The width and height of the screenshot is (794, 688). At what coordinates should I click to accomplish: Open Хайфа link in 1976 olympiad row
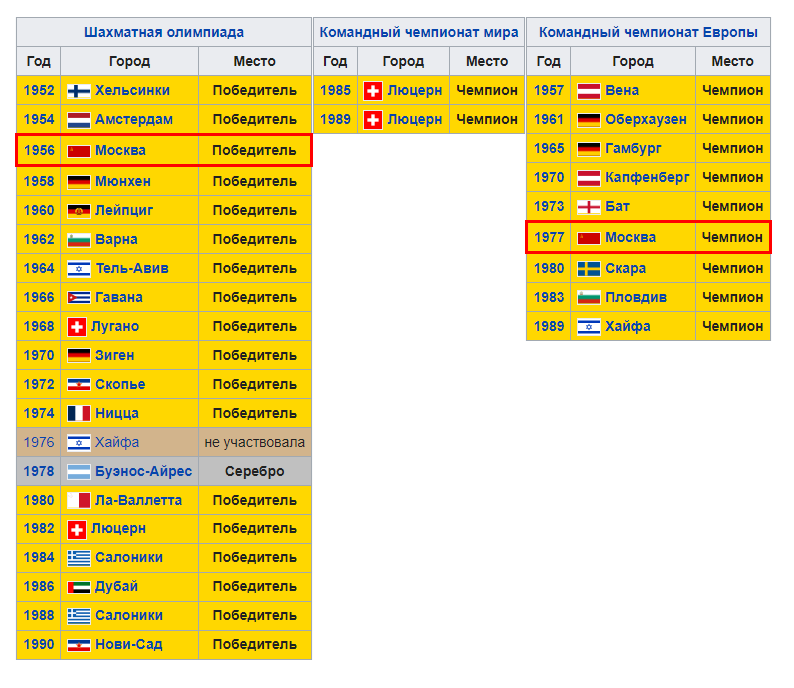point(117,442)
